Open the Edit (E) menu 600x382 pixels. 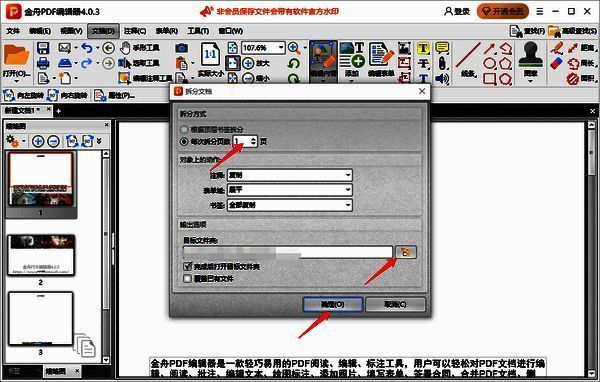click(40, 31)
